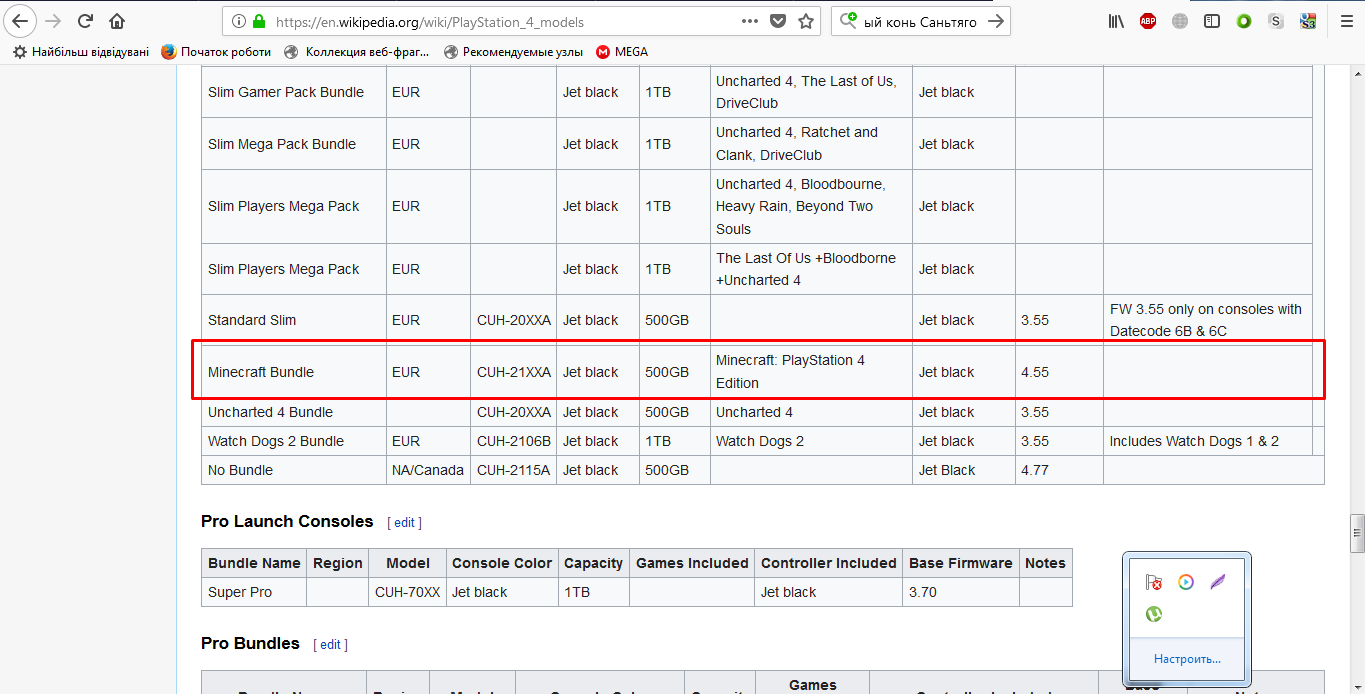The height and width of the screenshot is (694, 1365).
Task: Open the page actions three-dot menu
Action: tap(749, 21)
